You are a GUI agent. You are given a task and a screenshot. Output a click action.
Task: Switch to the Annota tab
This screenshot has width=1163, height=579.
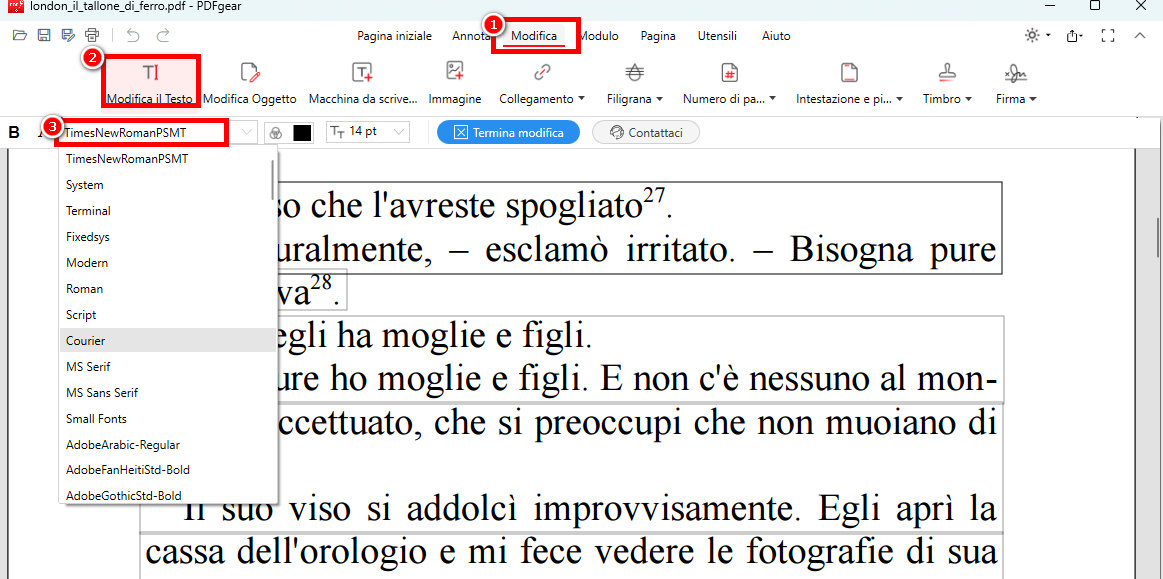pos(472,35)
